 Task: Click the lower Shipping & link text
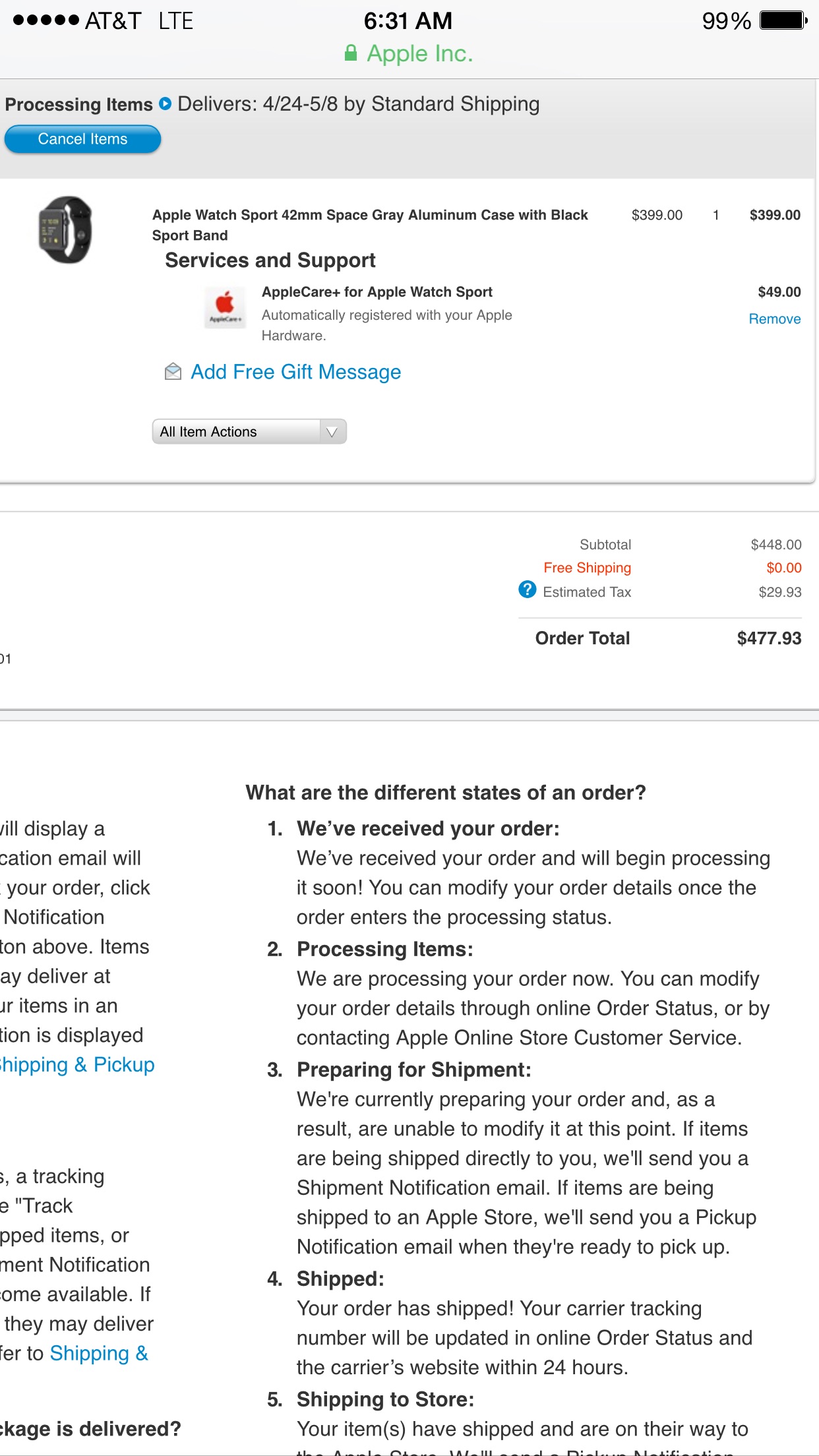click(x=99, y=1353)
